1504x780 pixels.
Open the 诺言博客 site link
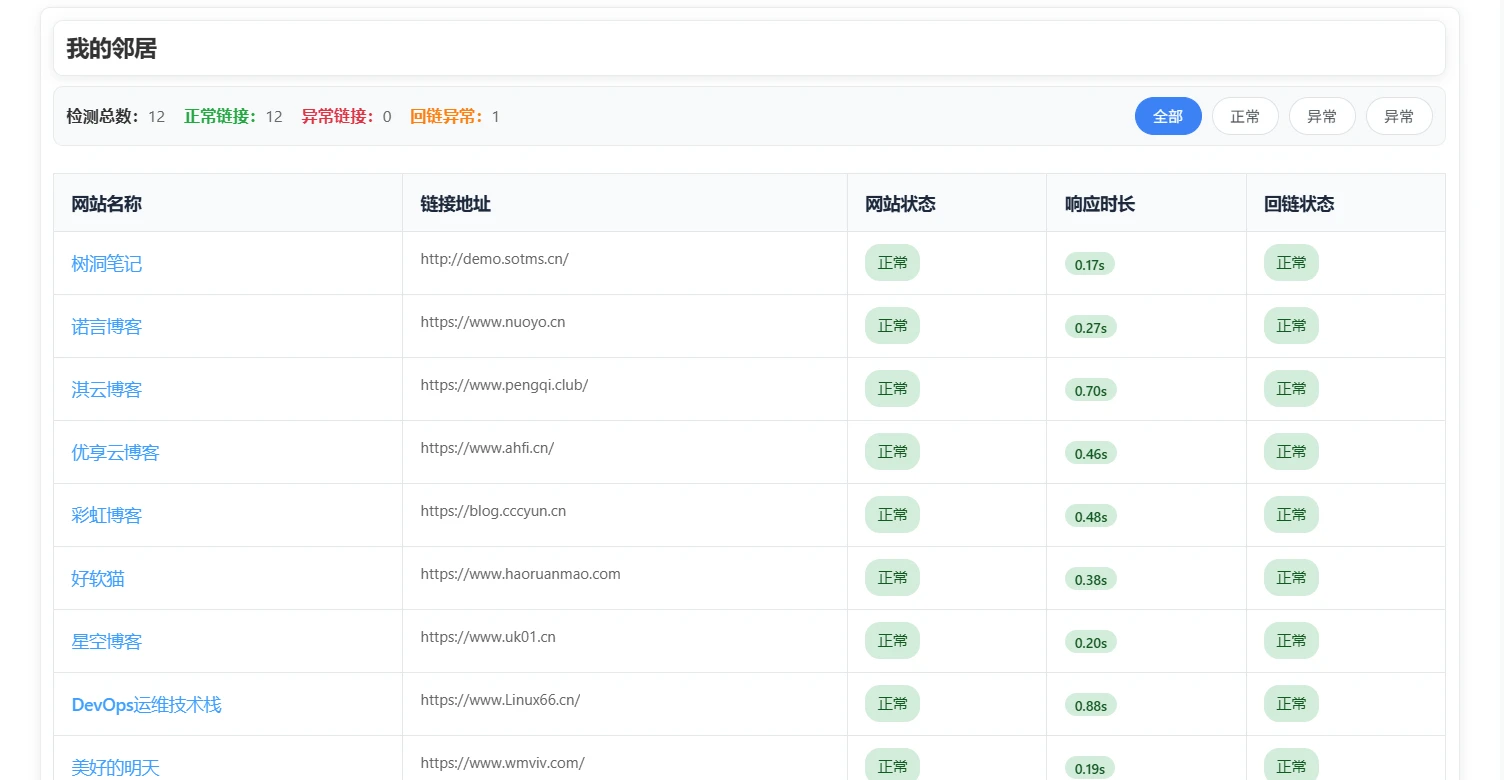[107, 327]
